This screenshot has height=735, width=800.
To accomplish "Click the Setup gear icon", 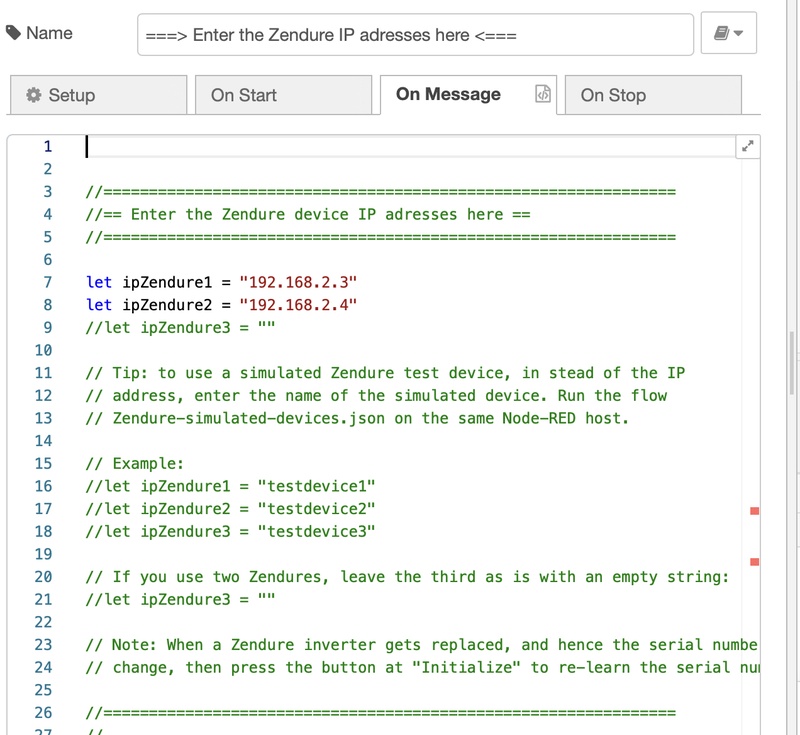I will pyautogui.click(x=34, y=95).
